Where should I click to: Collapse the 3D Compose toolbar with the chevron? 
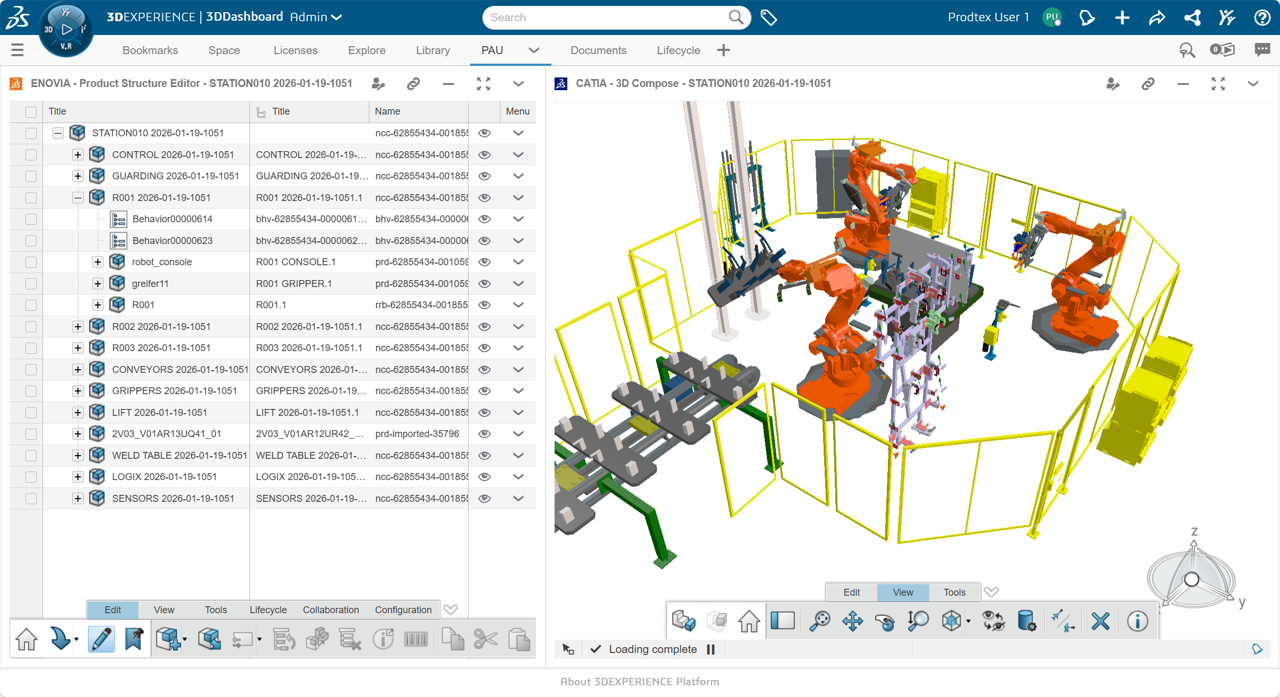991,592
